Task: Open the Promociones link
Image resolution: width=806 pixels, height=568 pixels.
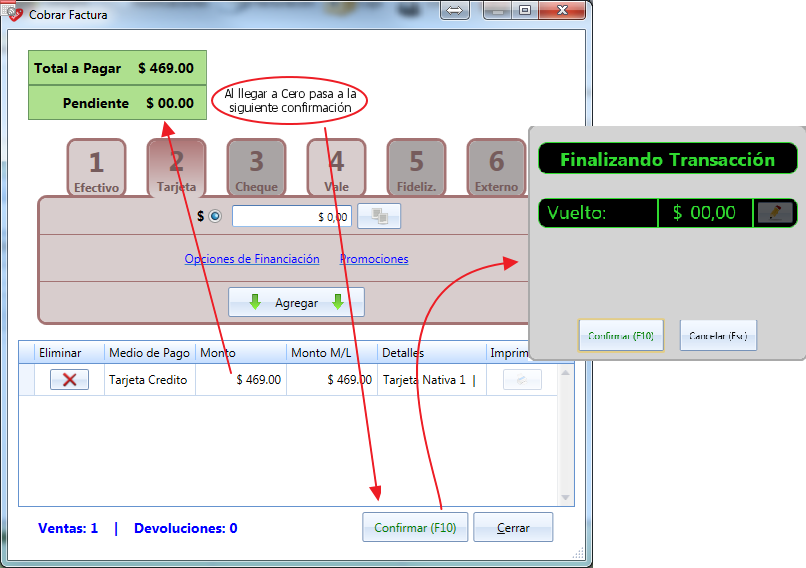Action: (x=374, y=259)
